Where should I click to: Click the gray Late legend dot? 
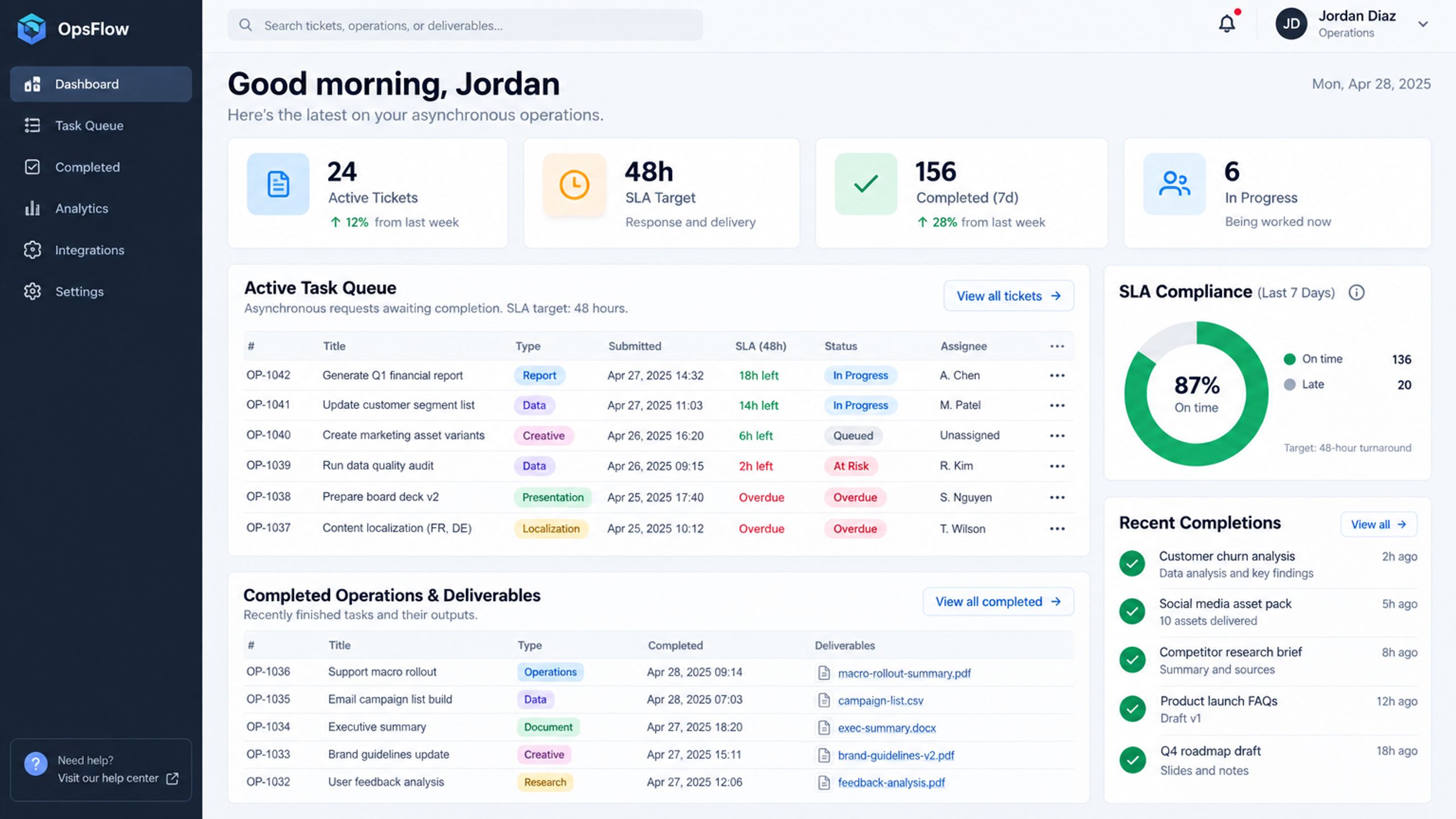tap(1289, 384)
